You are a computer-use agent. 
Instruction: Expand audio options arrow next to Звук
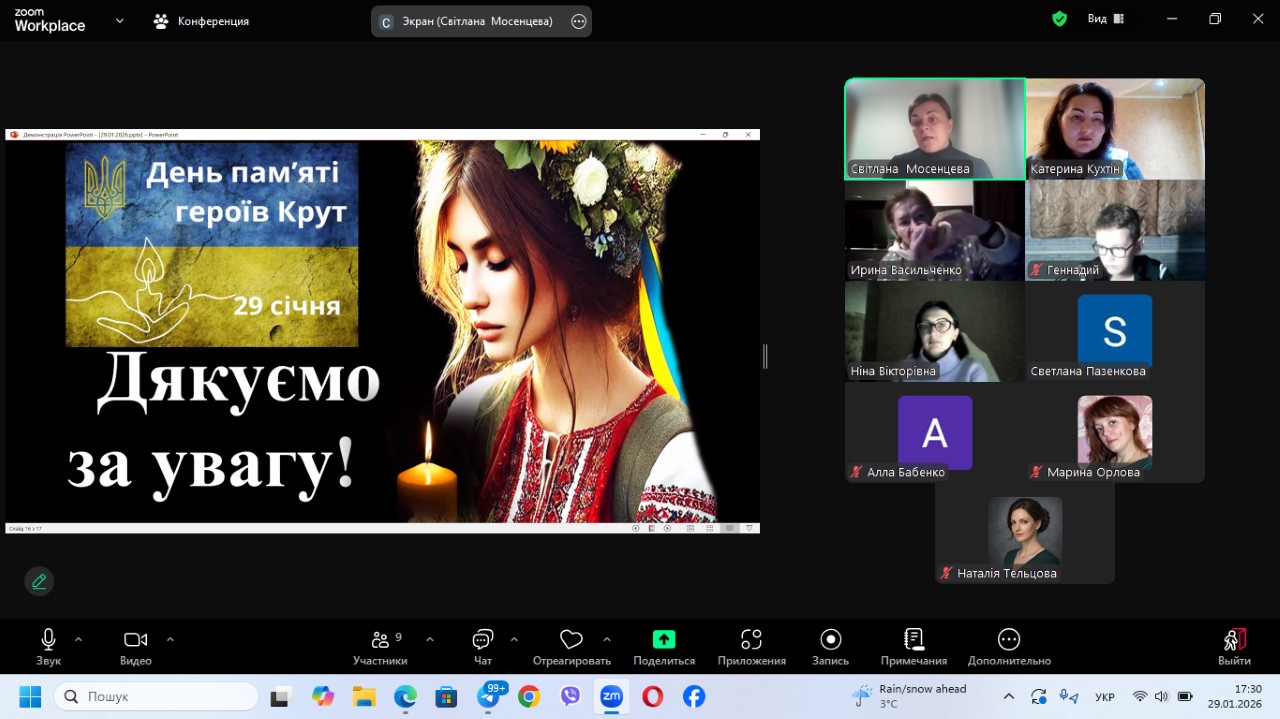point(79,639)
